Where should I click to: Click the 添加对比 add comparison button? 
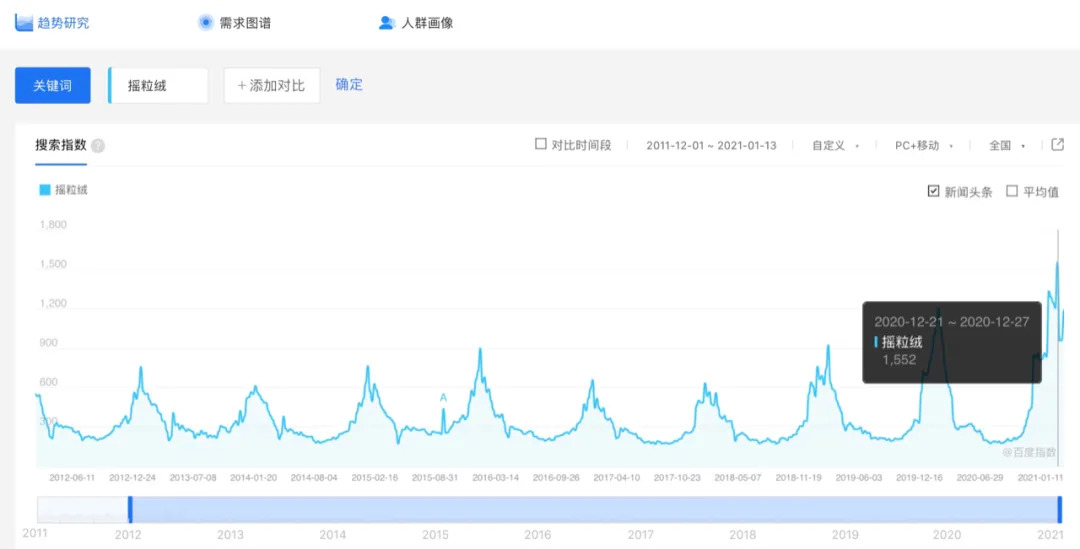271,85
